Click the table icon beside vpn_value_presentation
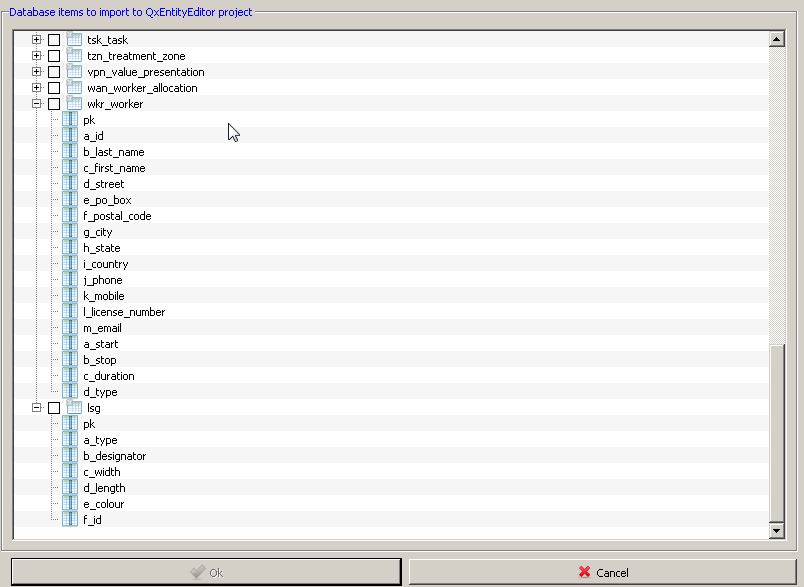804x587 pixels. [72, 72]
